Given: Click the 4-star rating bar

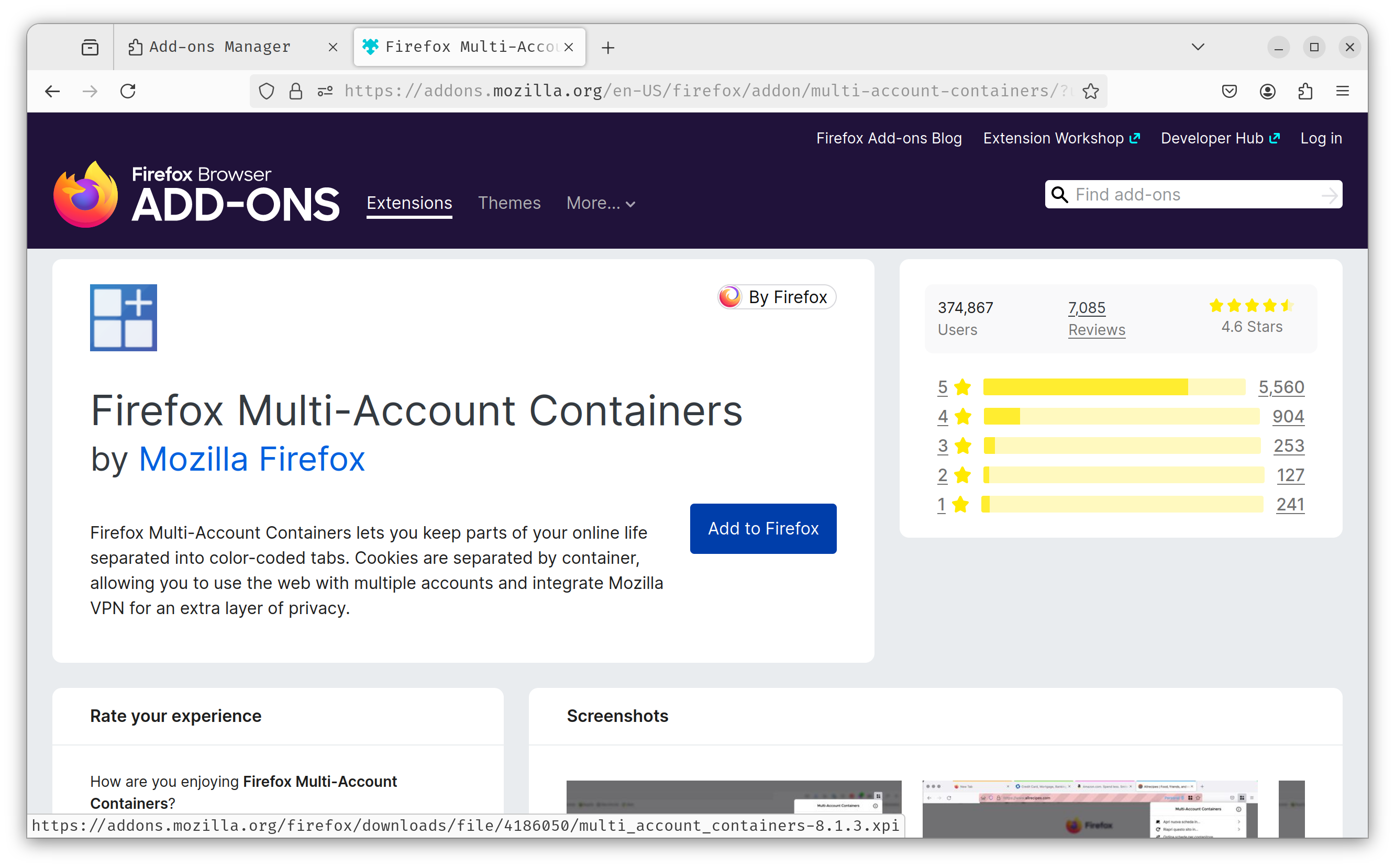Looking at the screenshot, I should tap(1121, 416).
